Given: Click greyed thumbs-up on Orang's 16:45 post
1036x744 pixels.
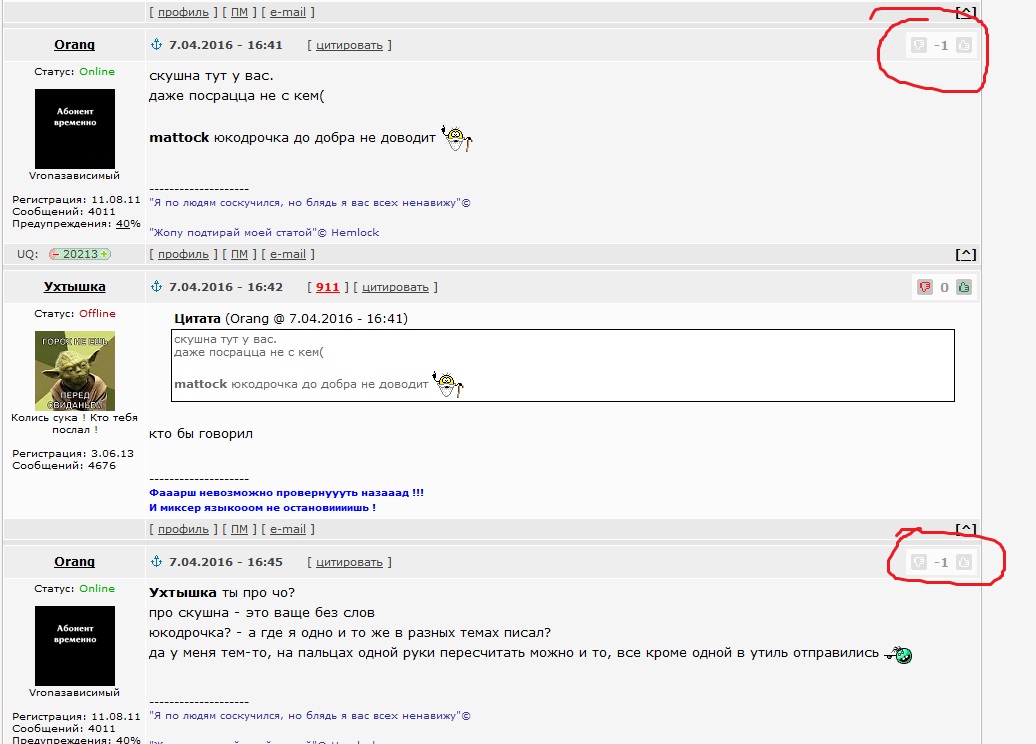Looking at the screenshot, I should (x=964, y=562).
